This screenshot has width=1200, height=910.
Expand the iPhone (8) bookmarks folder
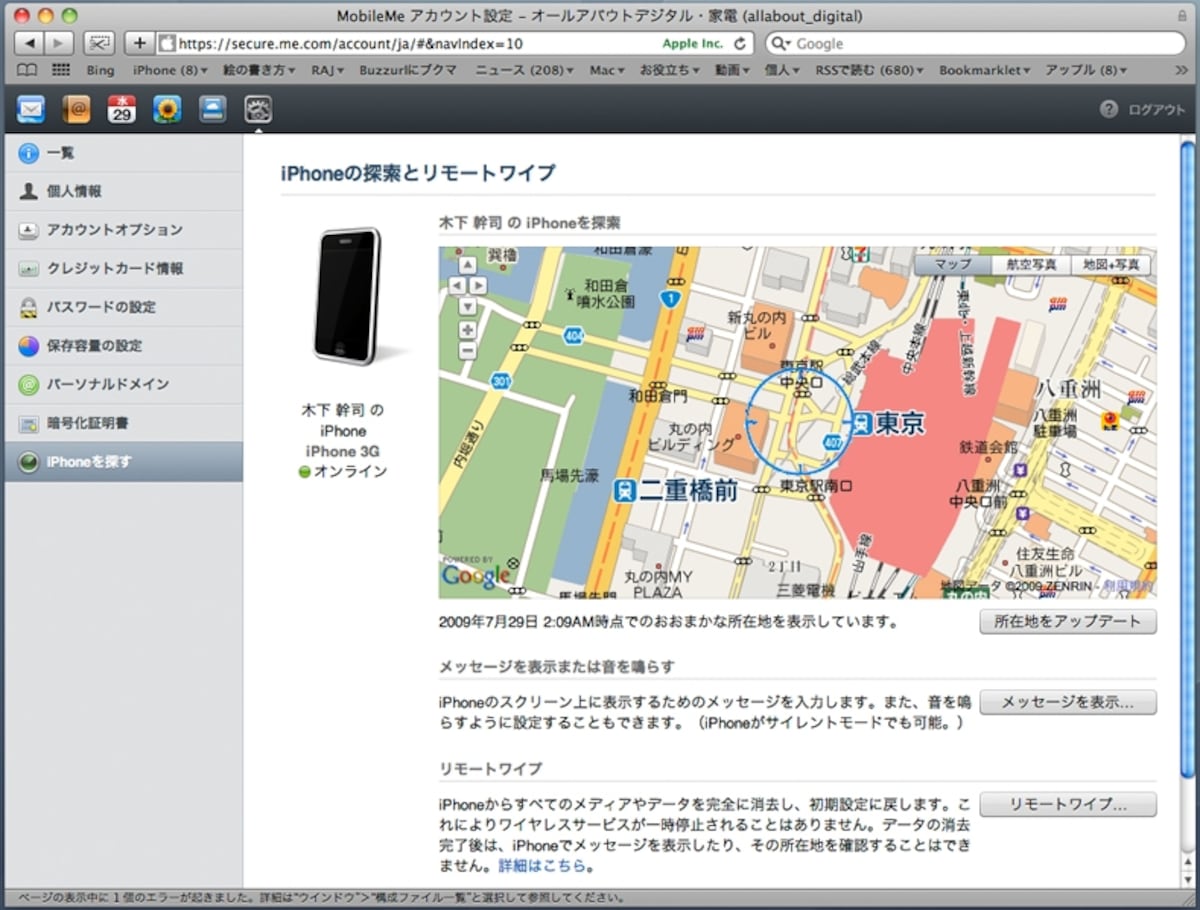[x=170, y=70]
